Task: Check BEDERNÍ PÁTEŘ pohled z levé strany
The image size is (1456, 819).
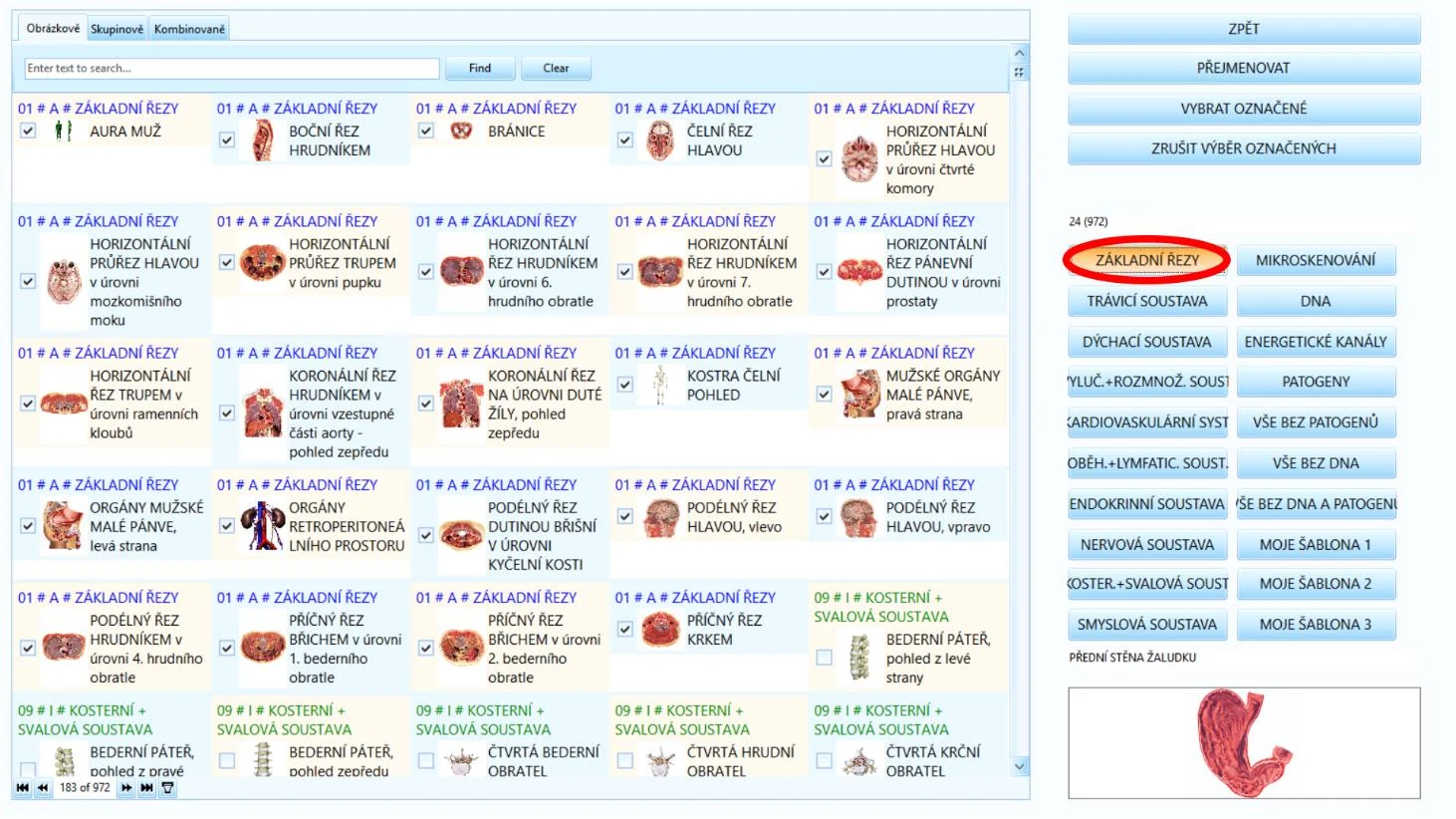Action: [x=824, y=658]
